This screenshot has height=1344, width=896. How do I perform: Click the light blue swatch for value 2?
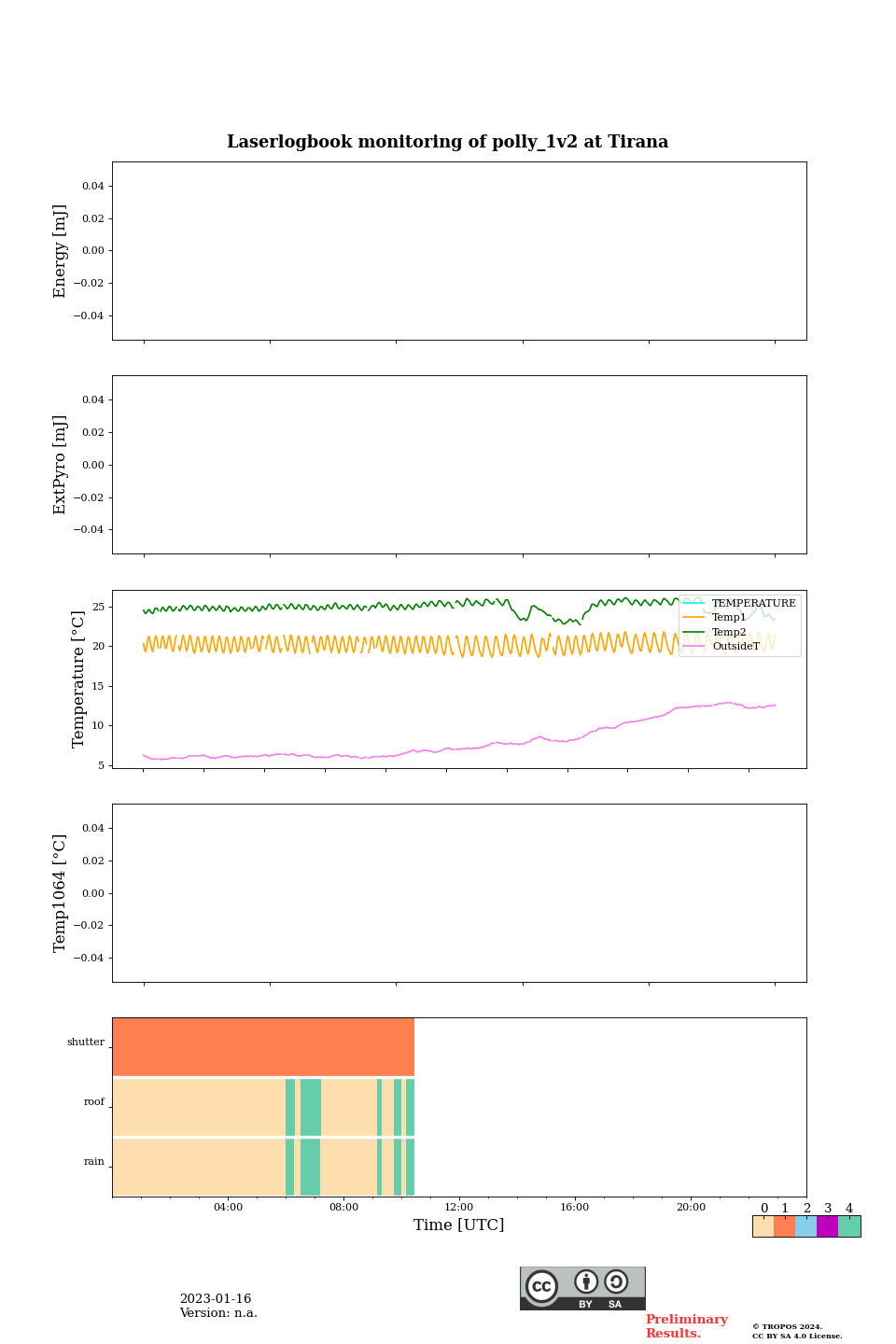pyautogui.click(x=806, y=1226)
